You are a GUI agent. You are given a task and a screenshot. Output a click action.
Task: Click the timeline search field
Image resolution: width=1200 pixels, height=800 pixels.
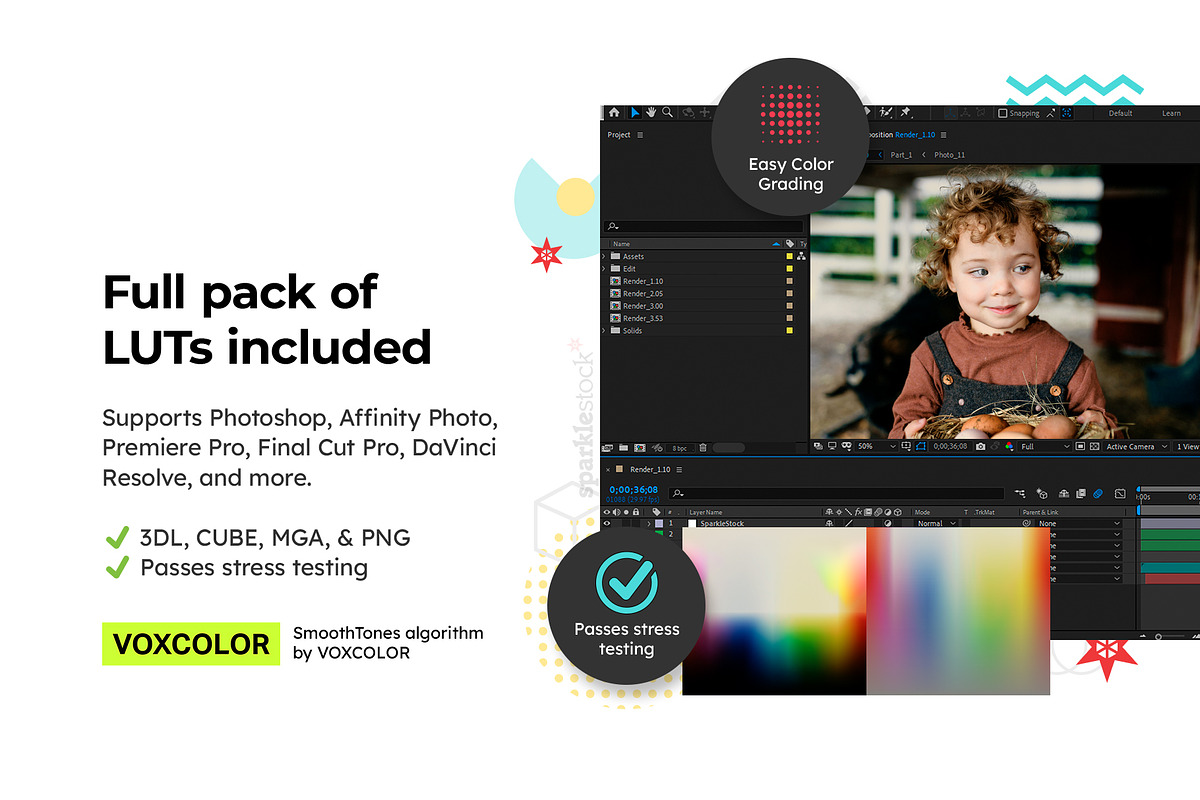pos(838,494)
